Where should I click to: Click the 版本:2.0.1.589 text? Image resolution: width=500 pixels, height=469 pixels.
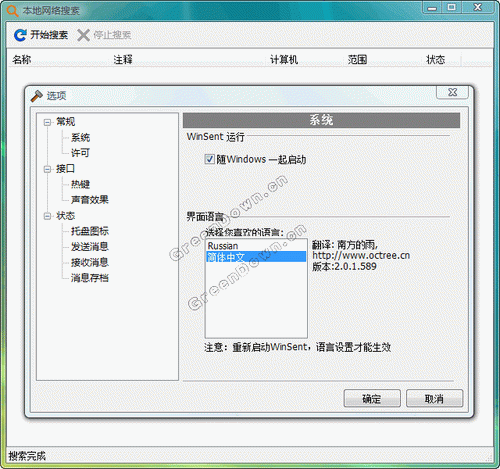(344, 266)
